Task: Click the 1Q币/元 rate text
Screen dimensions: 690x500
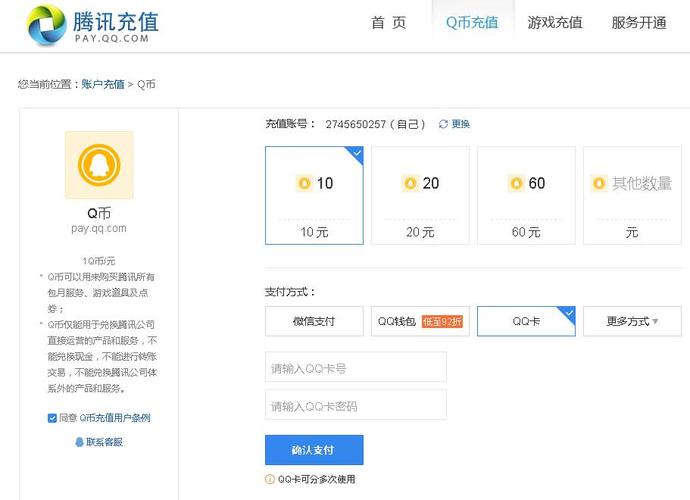Action: pyautogui.click(x=99, y=261)
